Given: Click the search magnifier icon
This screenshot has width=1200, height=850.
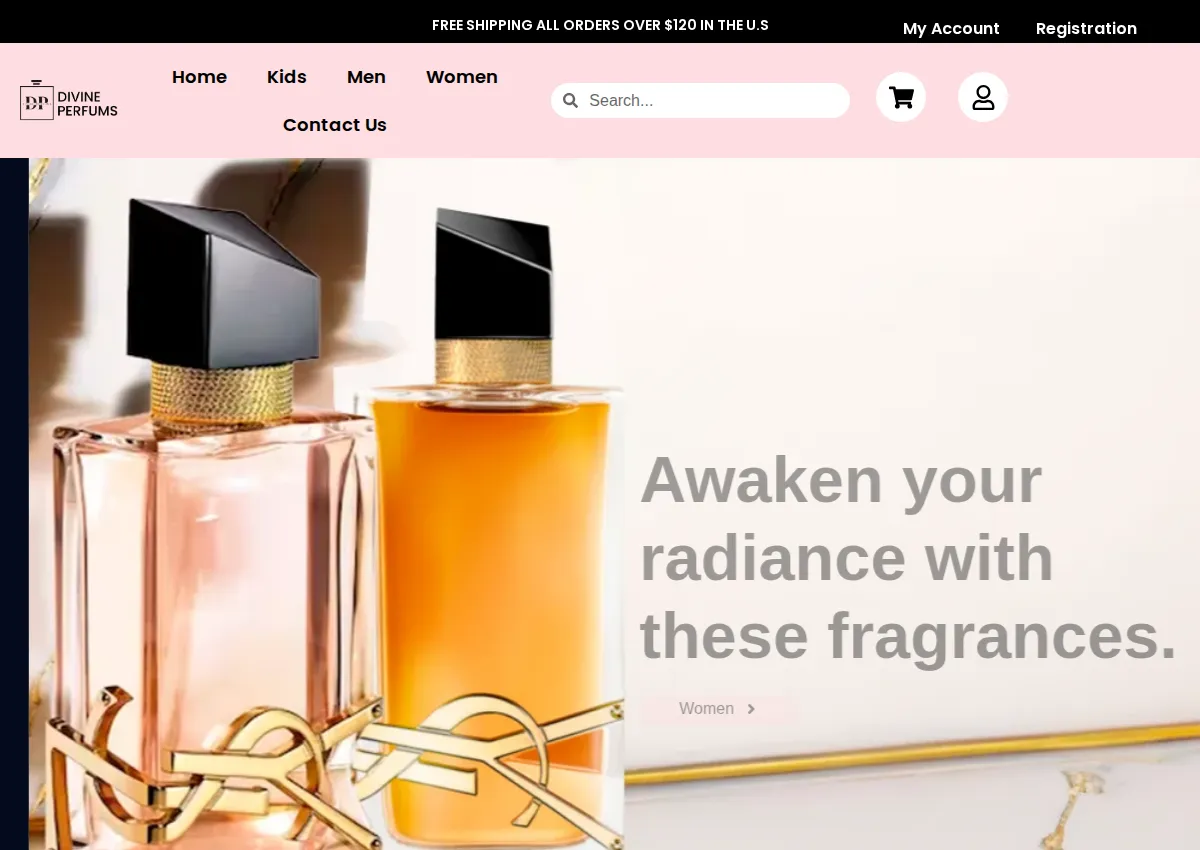Looking at the screenshot, I should pos(570,100).
